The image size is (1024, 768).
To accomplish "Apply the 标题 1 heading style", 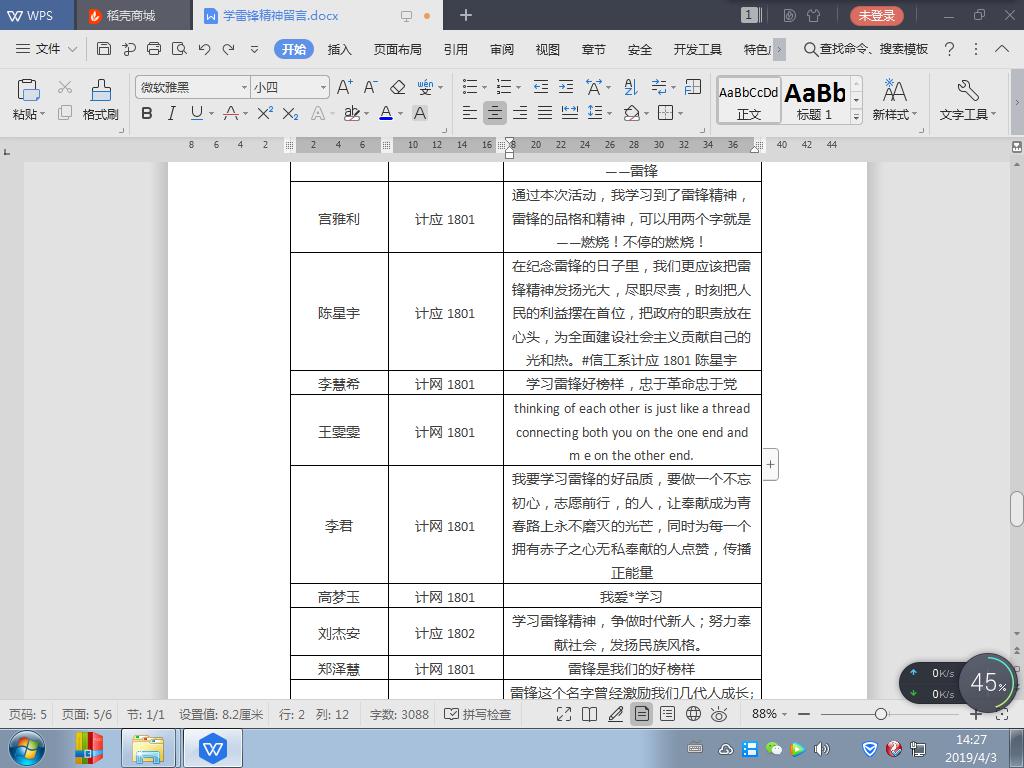I will (x=814, y=101).
